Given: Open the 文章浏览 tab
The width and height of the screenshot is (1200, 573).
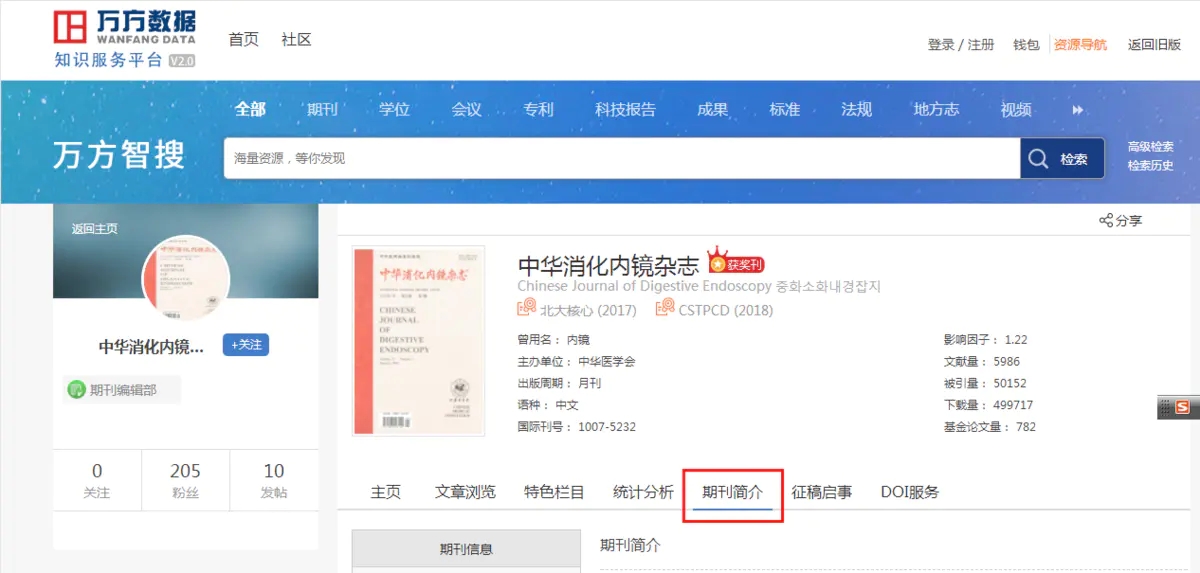Looking at the screenshot, I should point(465,492).
